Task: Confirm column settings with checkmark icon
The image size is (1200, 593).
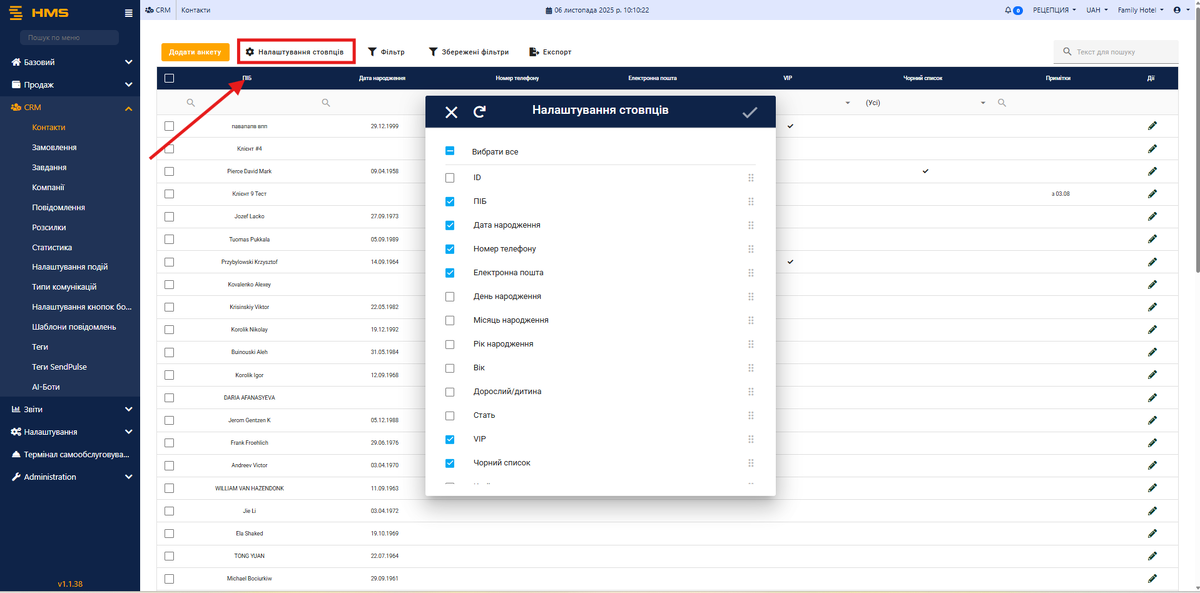Action: 750,113
